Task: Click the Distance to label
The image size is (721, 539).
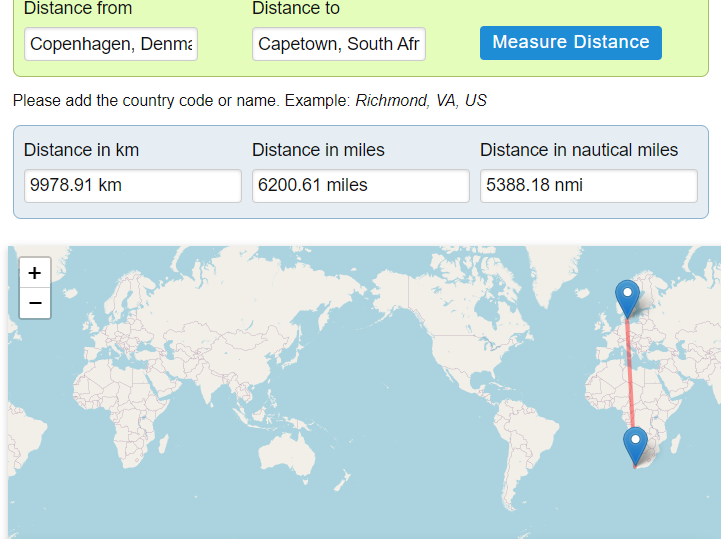Action: (x=296, y=9)
